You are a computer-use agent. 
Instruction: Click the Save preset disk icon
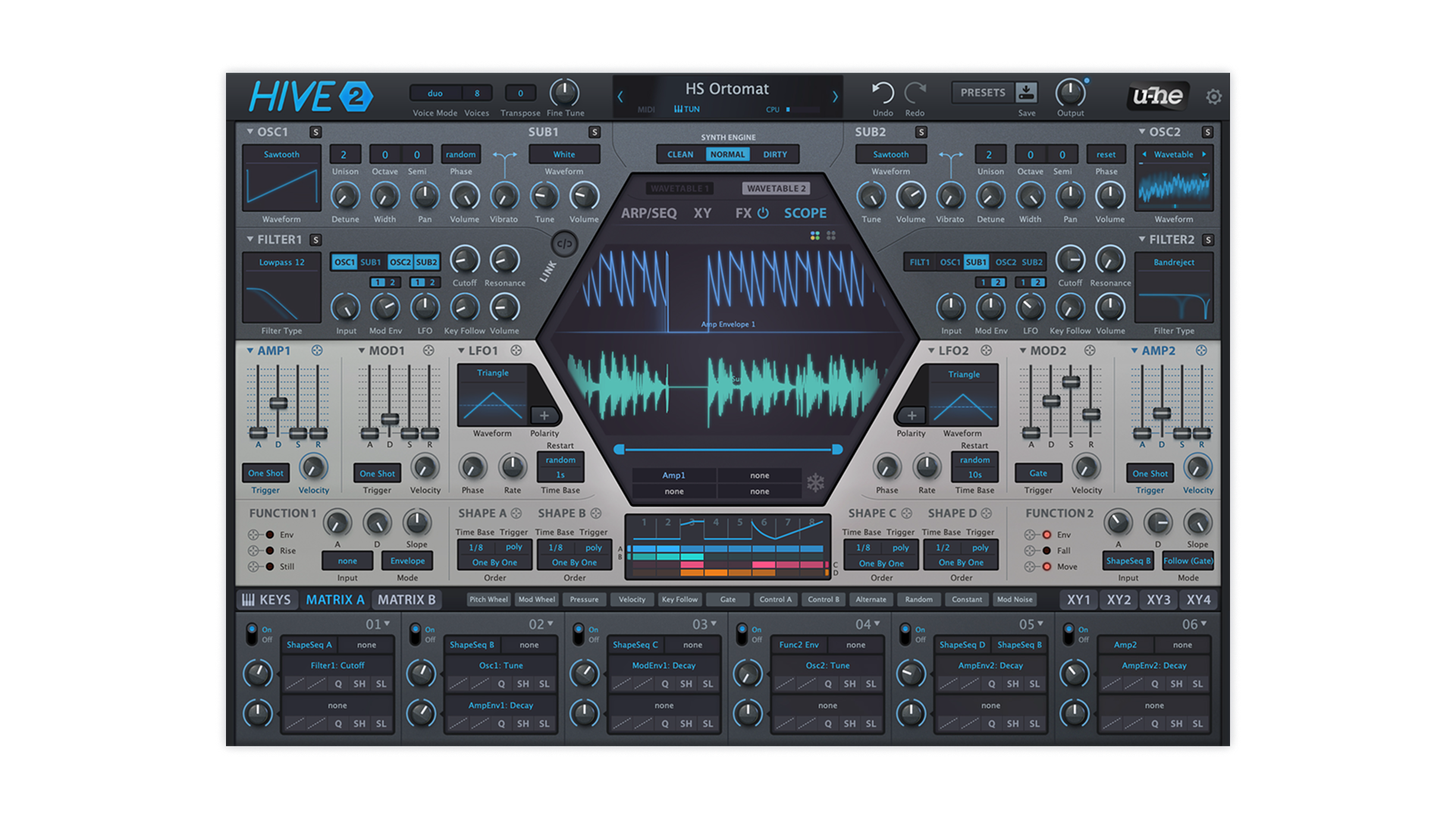click(x=1026, y=93)
